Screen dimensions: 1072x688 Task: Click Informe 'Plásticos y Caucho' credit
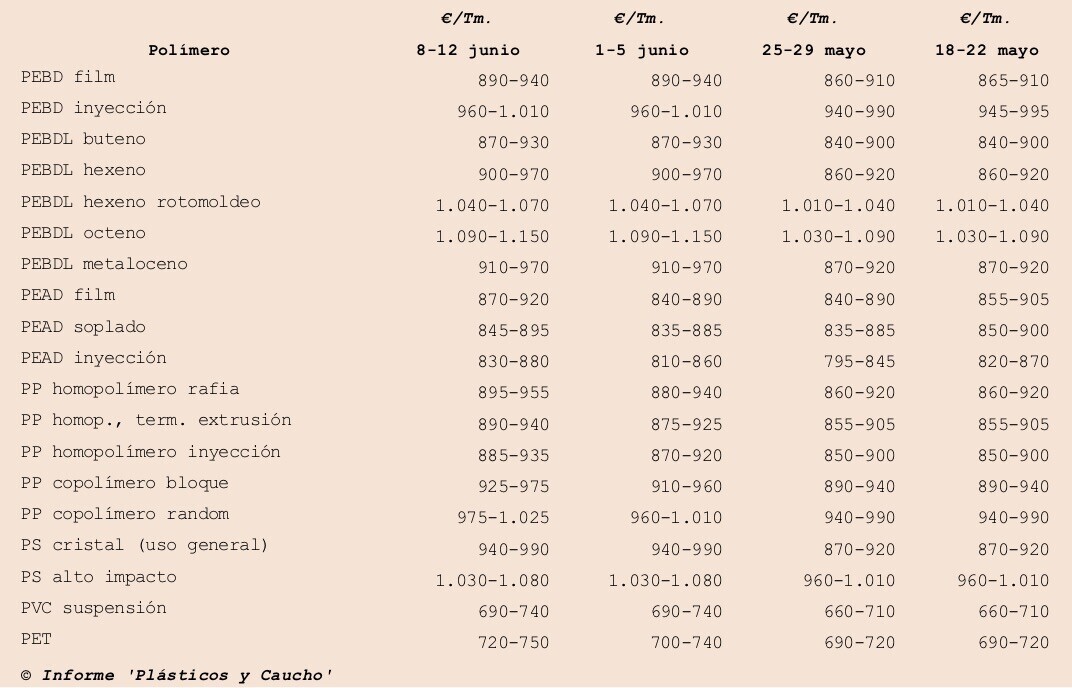tap(187, 675)
